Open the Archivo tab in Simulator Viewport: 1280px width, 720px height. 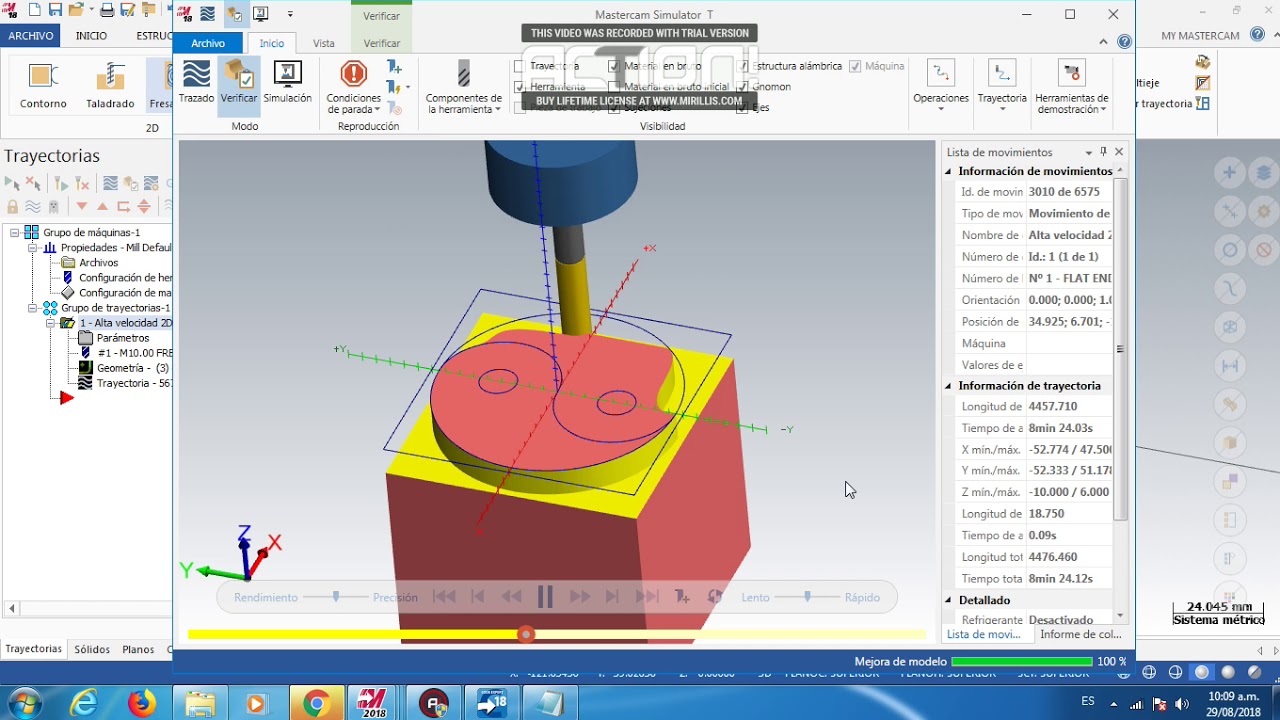[208, 43]
